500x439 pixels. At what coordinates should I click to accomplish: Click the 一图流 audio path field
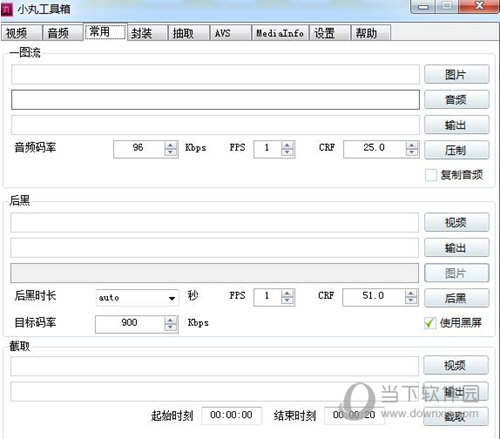point(215,100)
